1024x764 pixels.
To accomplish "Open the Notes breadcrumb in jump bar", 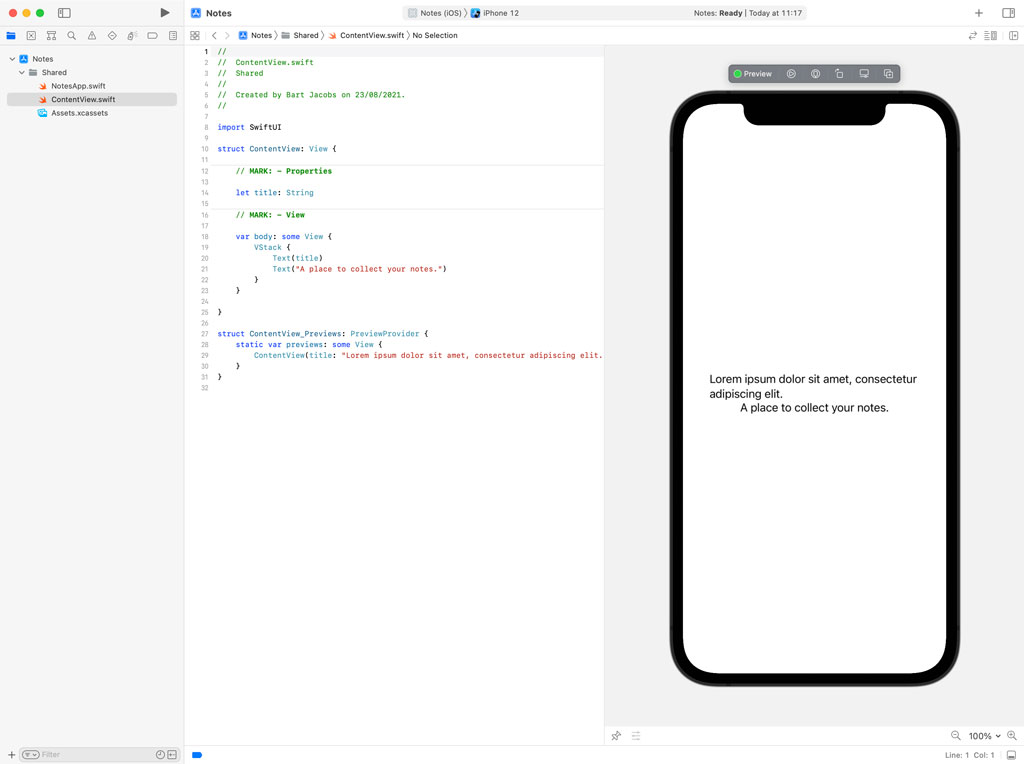I will [x=255, y=35].
